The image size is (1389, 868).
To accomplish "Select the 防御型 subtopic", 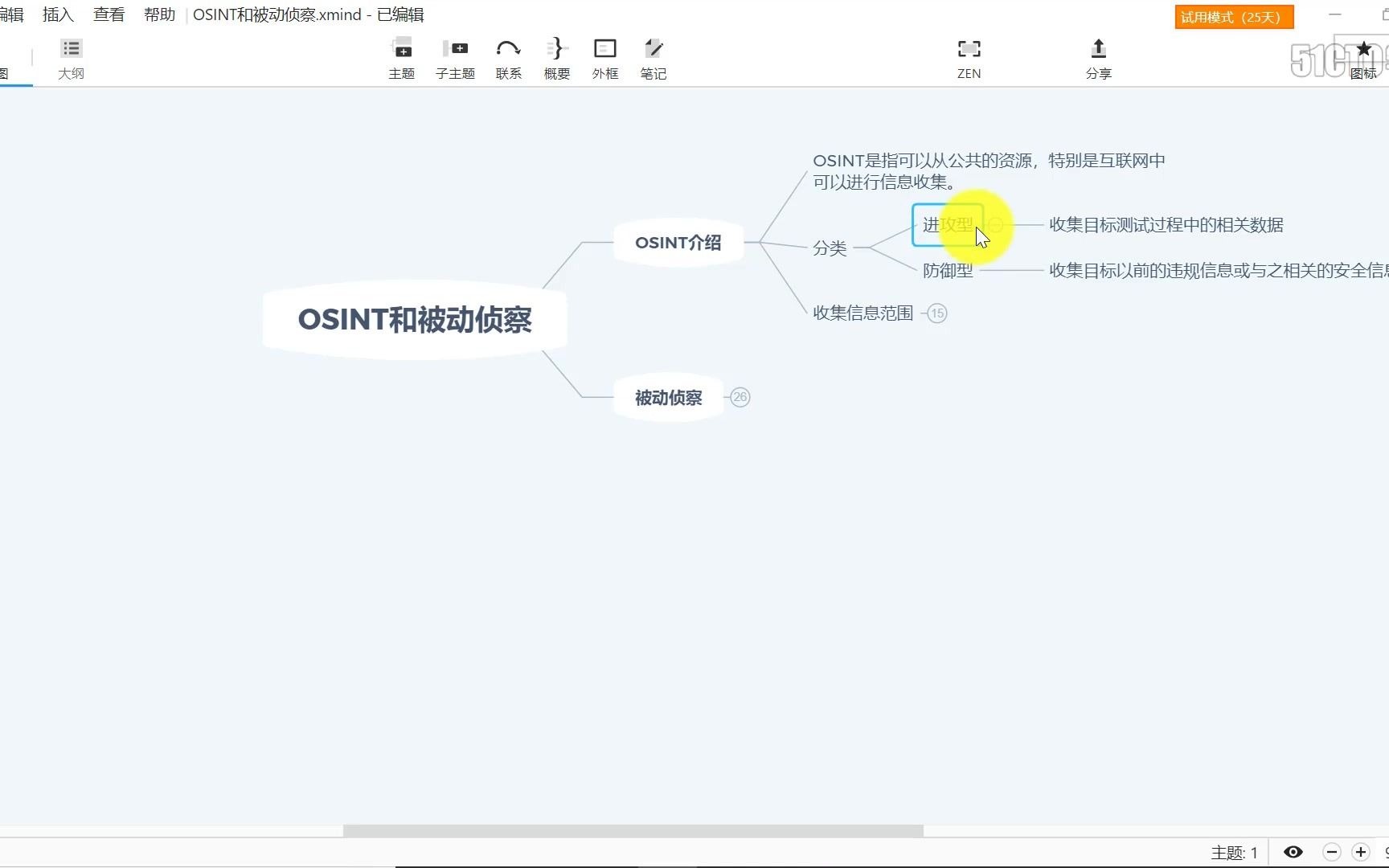I will point(948,271).
